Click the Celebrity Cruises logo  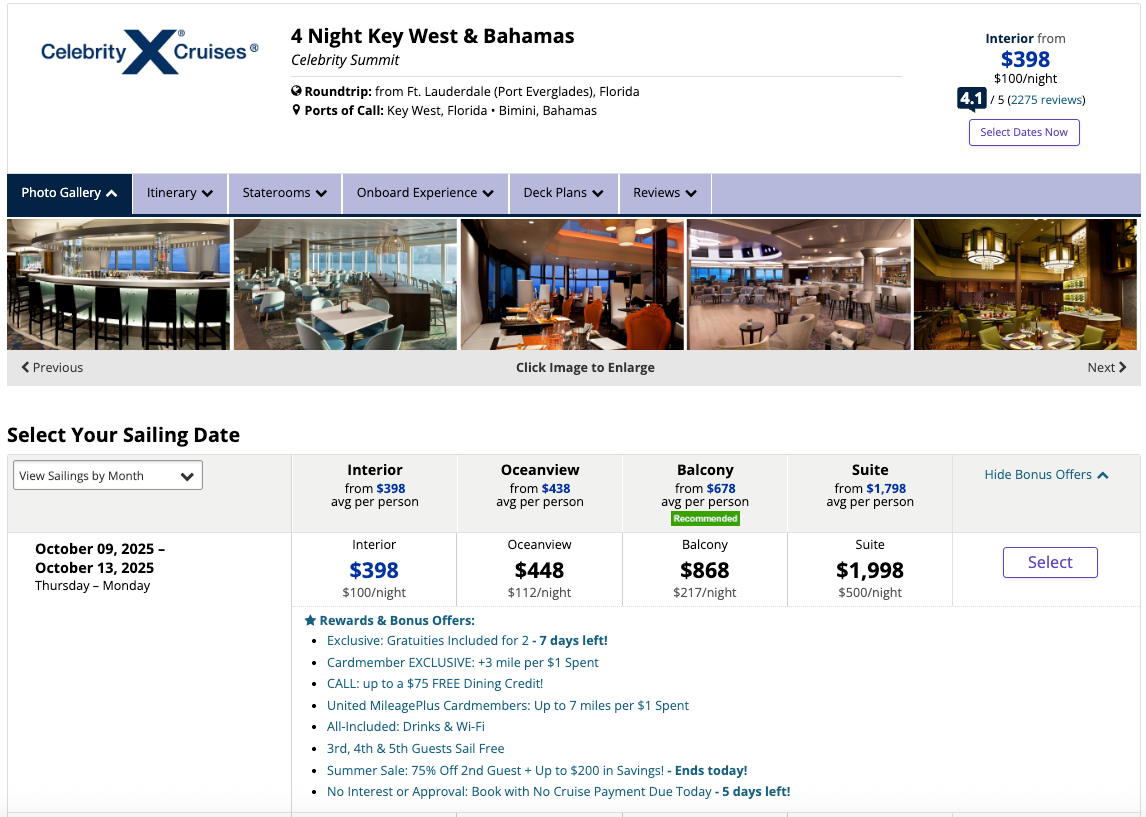tap(150, 52)
